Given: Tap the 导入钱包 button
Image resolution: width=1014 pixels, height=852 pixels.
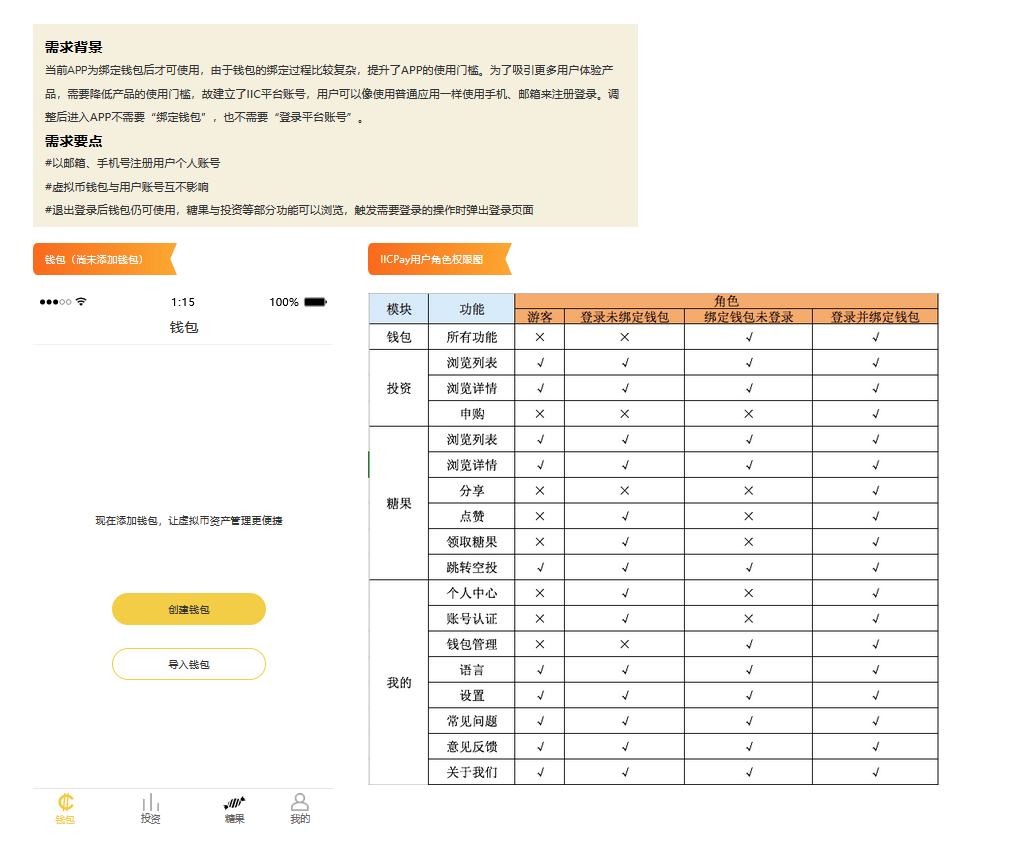Looking at the screenshot, I should pyautogui.click(x=189, y=664).
